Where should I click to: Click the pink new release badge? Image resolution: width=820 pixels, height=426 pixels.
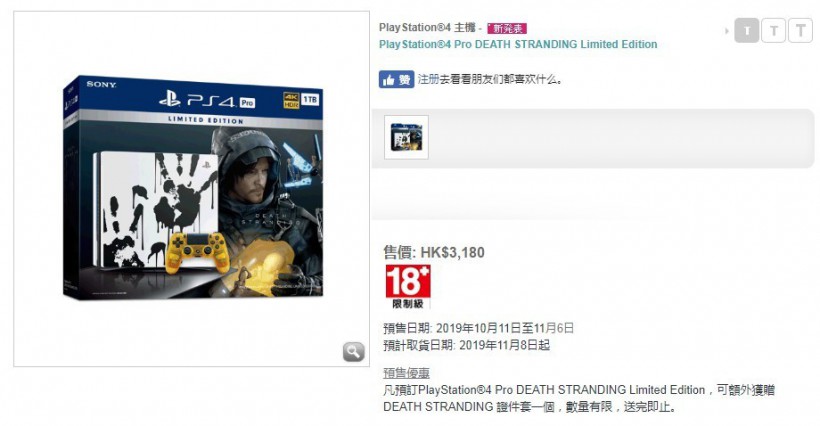coord(506,28)
